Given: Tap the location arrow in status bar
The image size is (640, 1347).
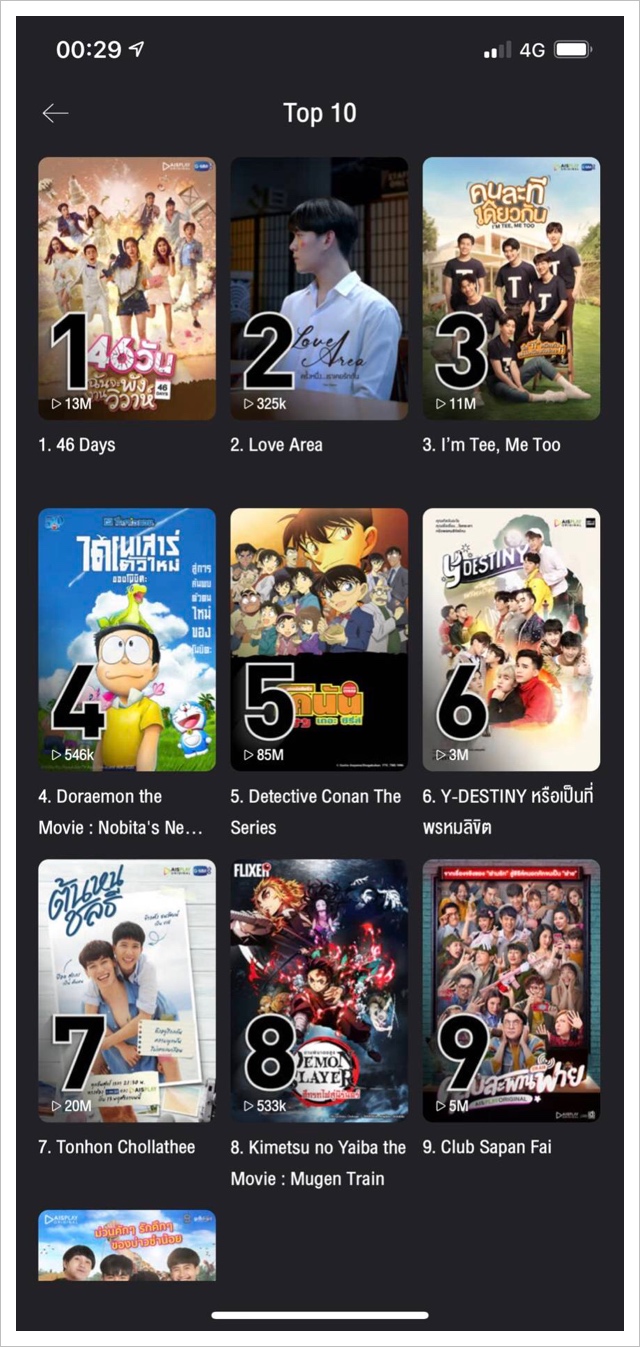Looking at the screenshot, I should point(136,49).
